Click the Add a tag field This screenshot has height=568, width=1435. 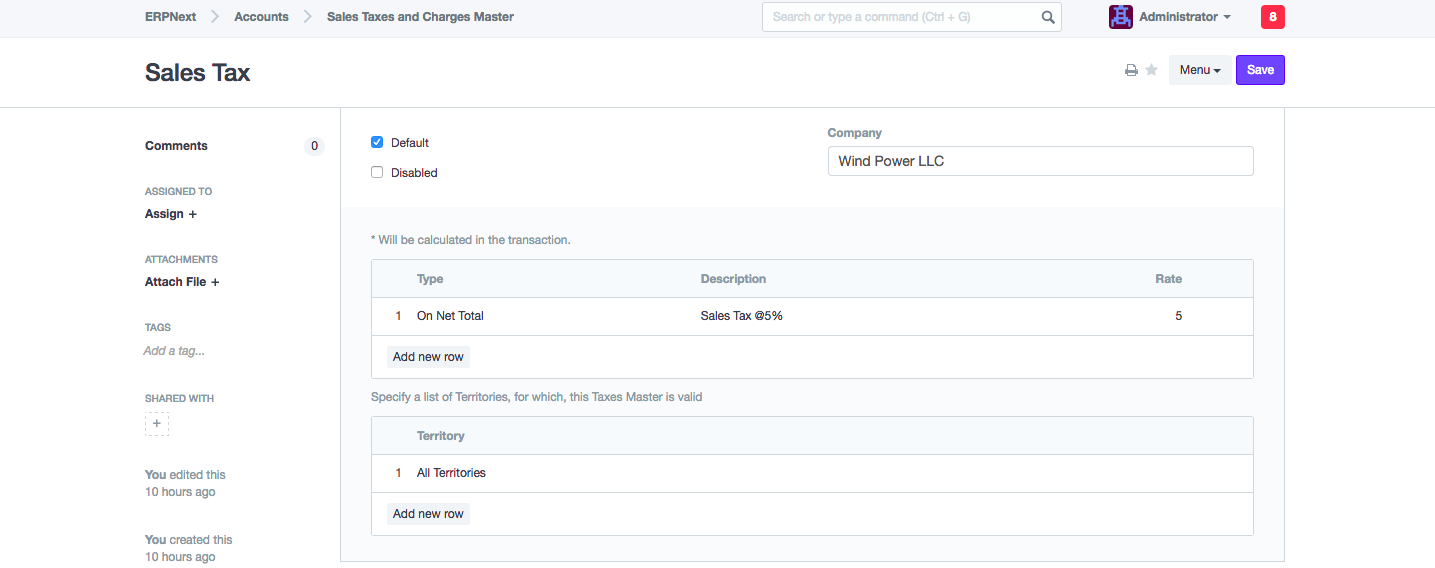[x=174, y=351]
